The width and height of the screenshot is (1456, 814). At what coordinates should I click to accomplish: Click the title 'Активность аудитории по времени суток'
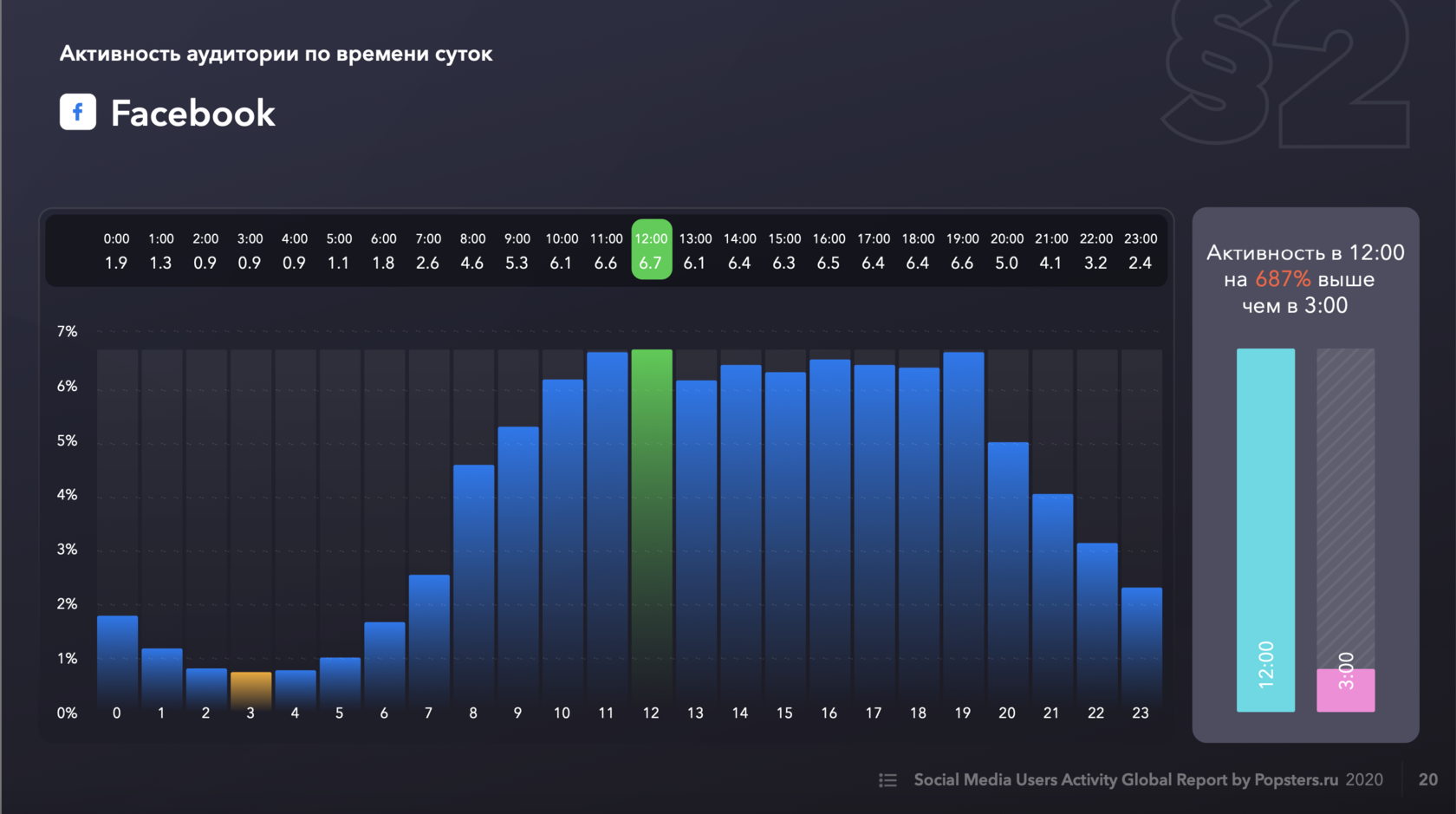[276, 54]
